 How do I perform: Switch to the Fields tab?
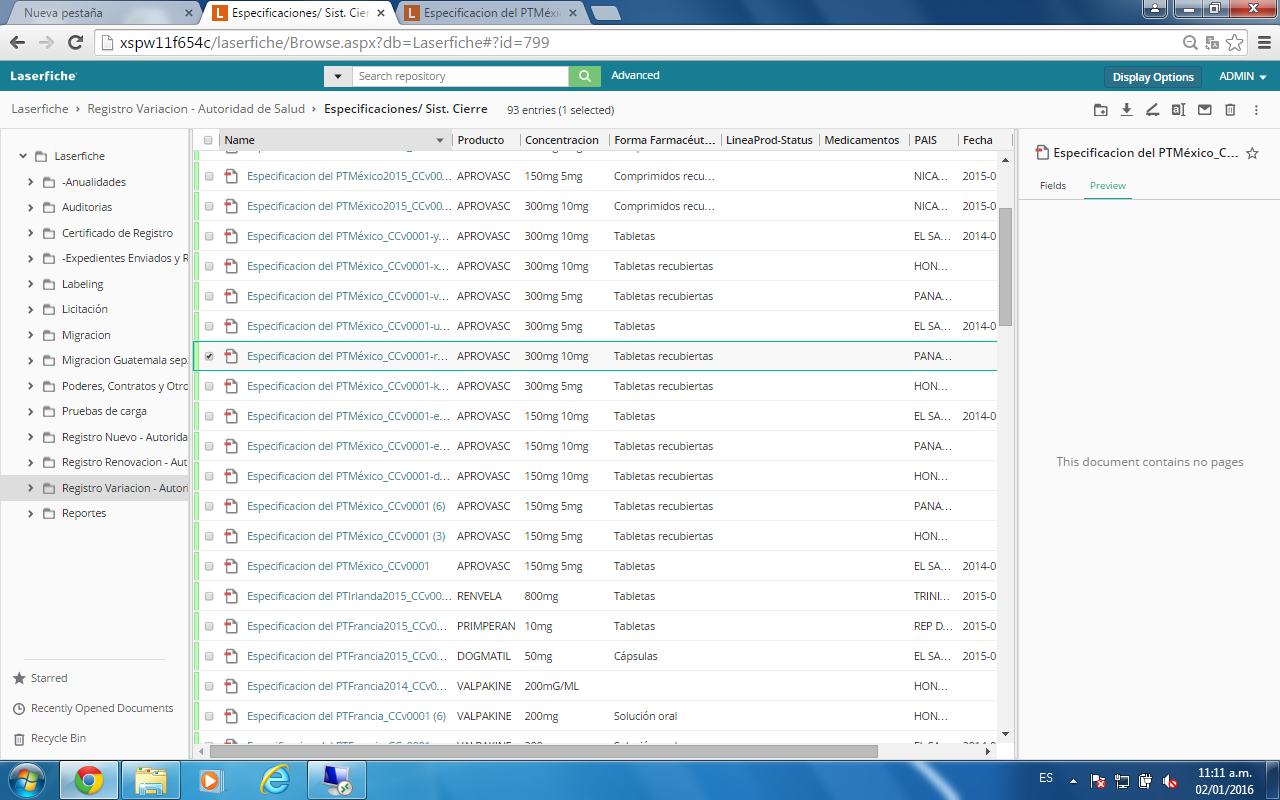(1053, 186)
